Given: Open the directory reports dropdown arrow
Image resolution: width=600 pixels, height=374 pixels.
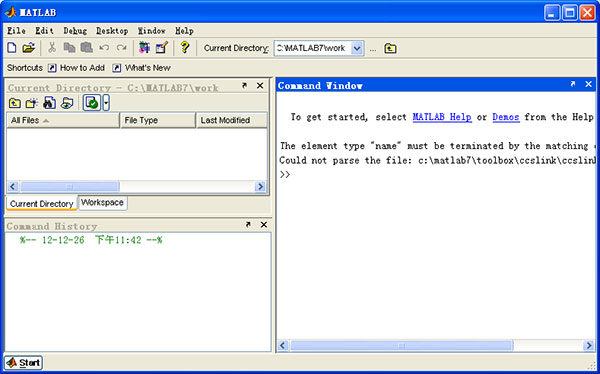Looking at the screenshot, I should pos(106,103).
